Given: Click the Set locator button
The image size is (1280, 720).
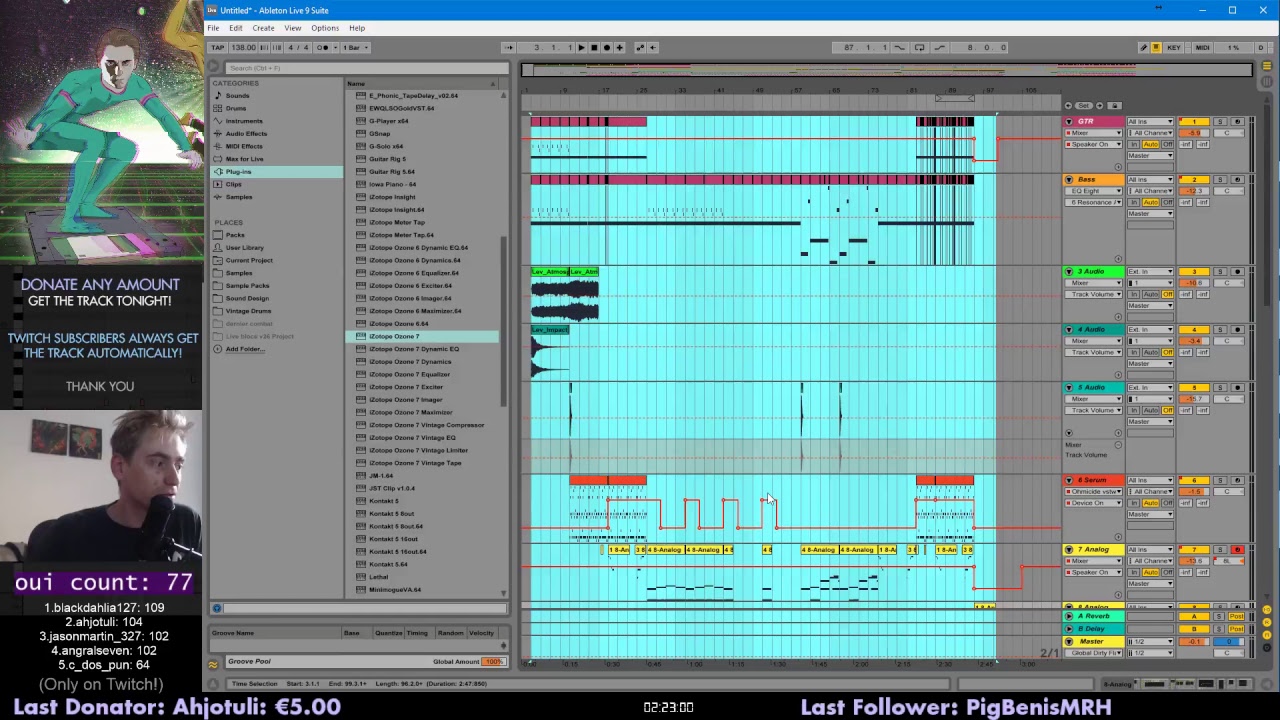Looking at the screenshot, I should click(1083, 105).
